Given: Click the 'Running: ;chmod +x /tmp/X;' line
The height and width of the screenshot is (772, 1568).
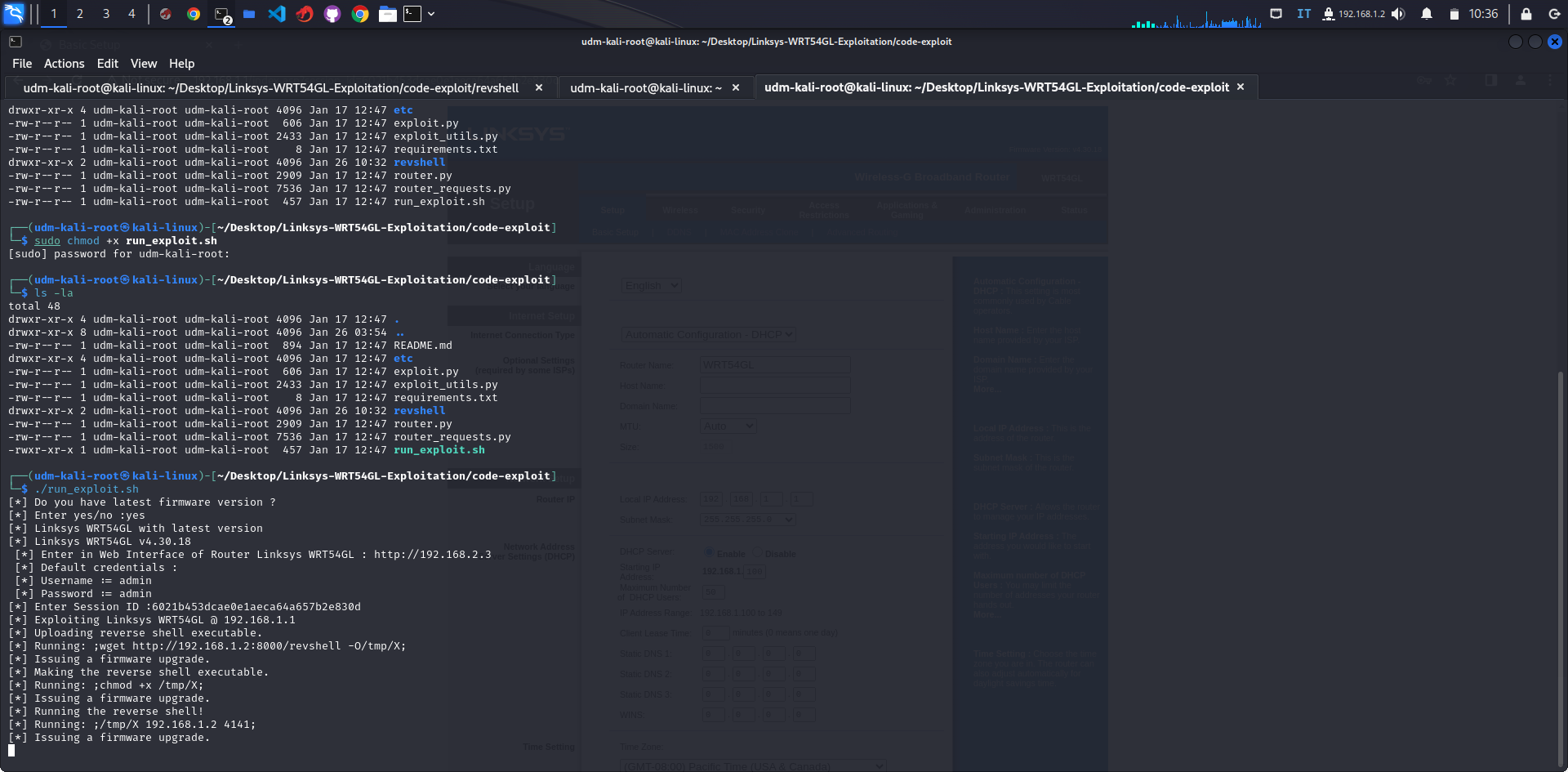Looking at the screenshot, I should pyautogui.click(x=106, y=685).
